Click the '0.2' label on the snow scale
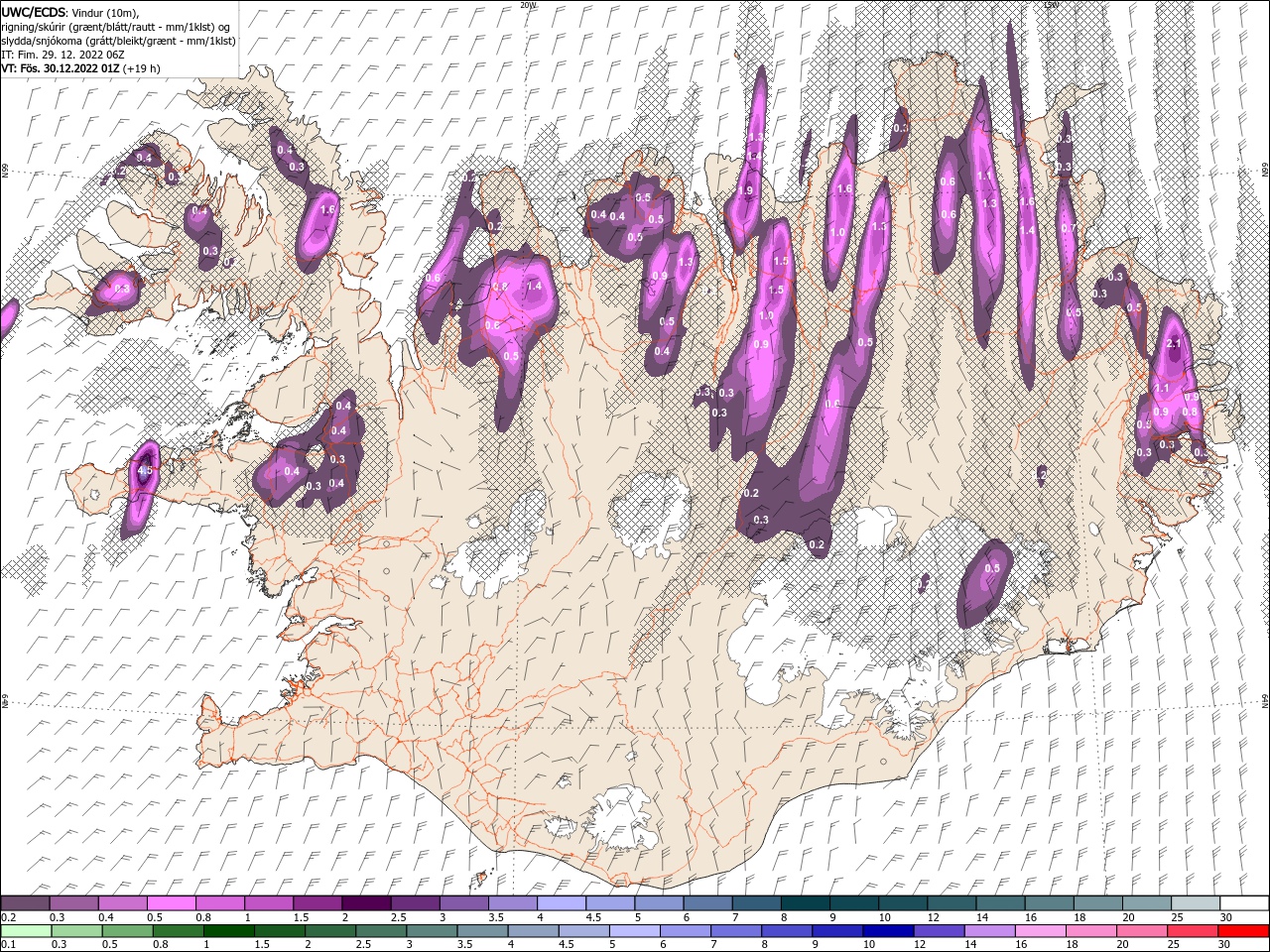This screenshot has width=1270, height=952. pos(9,917)
